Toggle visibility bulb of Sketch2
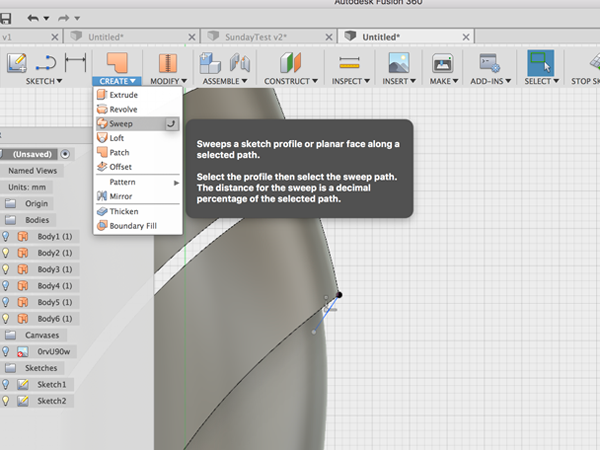 (6, 401)
